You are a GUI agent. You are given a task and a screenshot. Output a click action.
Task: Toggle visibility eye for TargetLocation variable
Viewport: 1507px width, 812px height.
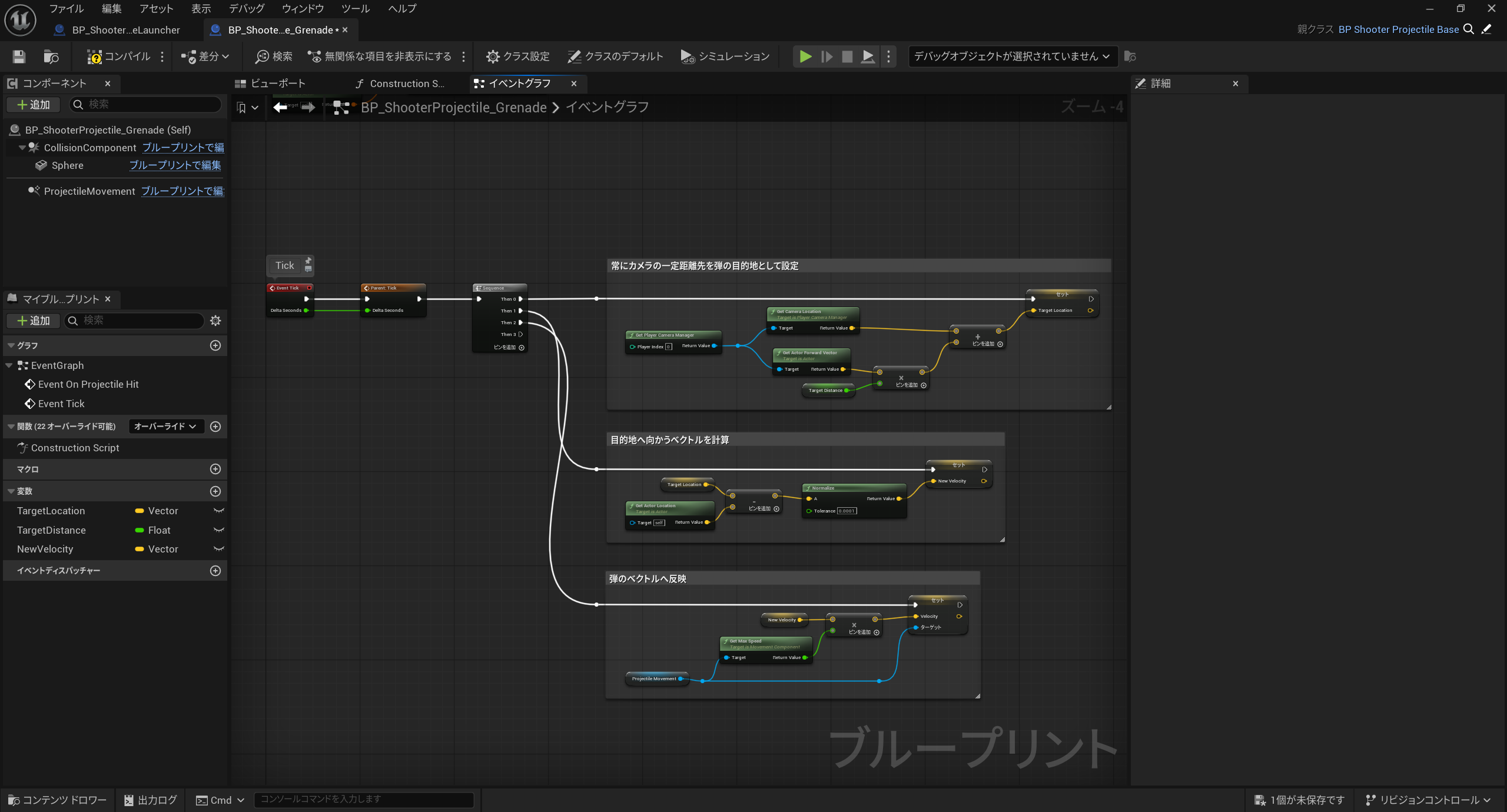coord(218,511)
